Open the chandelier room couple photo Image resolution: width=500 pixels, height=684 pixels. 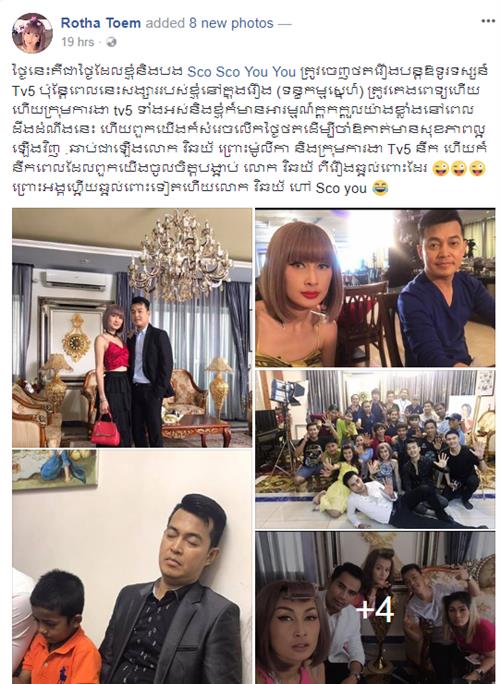pyautogui.click(x=132, y=328)
